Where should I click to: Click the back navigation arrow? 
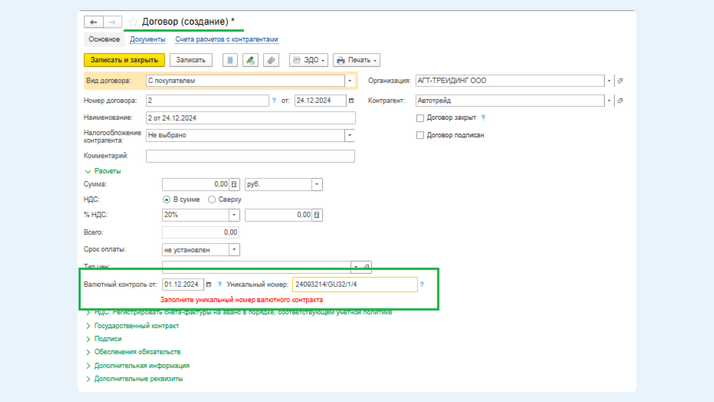tap(93, 22)
